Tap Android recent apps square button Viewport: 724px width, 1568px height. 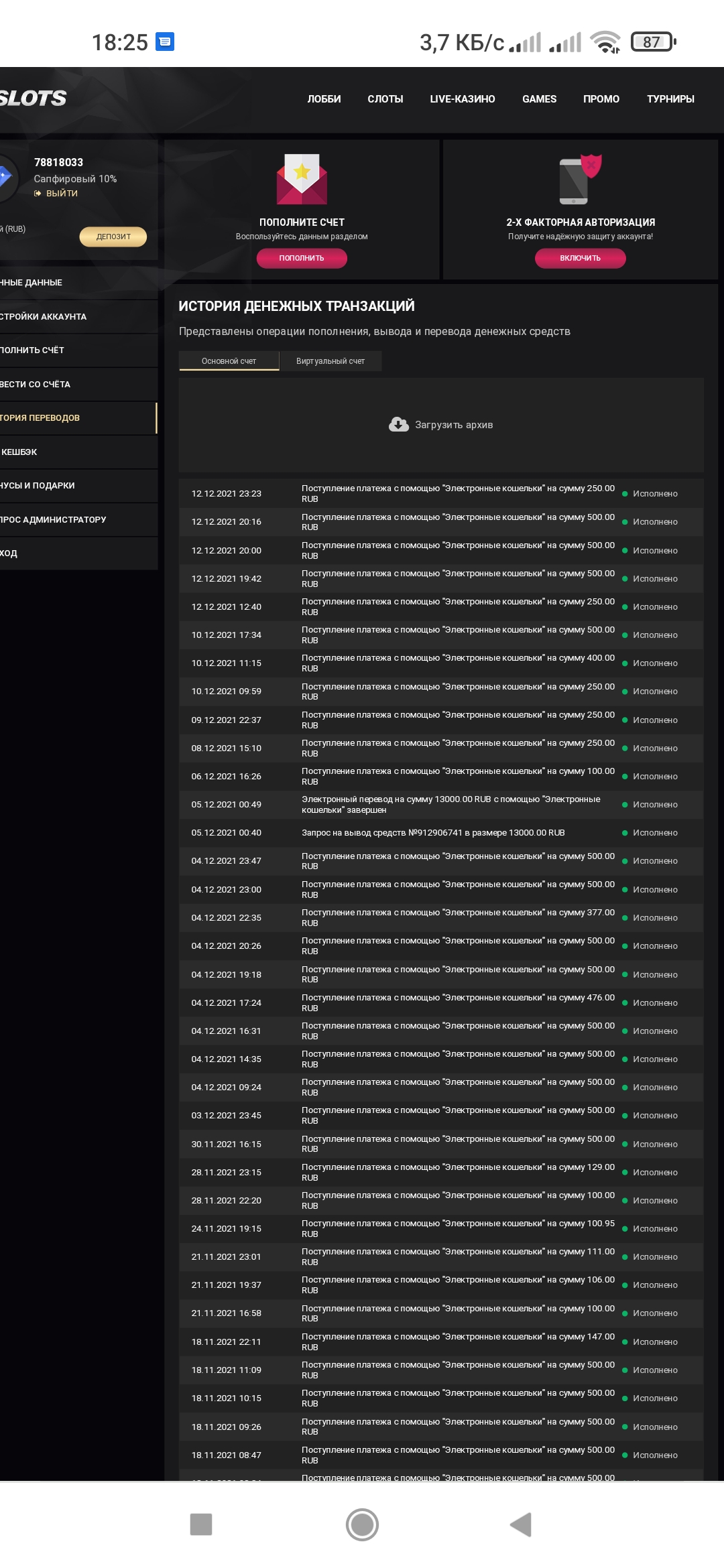coord(201,1524)
